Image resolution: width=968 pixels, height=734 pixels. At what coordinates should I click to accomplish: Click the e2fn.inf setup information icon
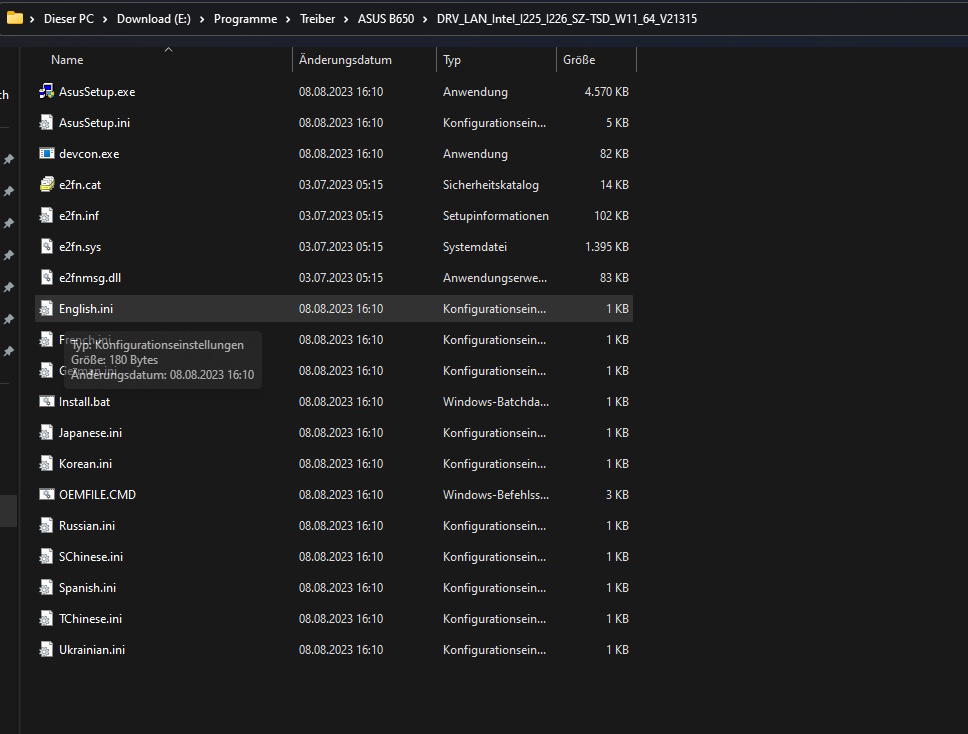[x=46, y=215]
